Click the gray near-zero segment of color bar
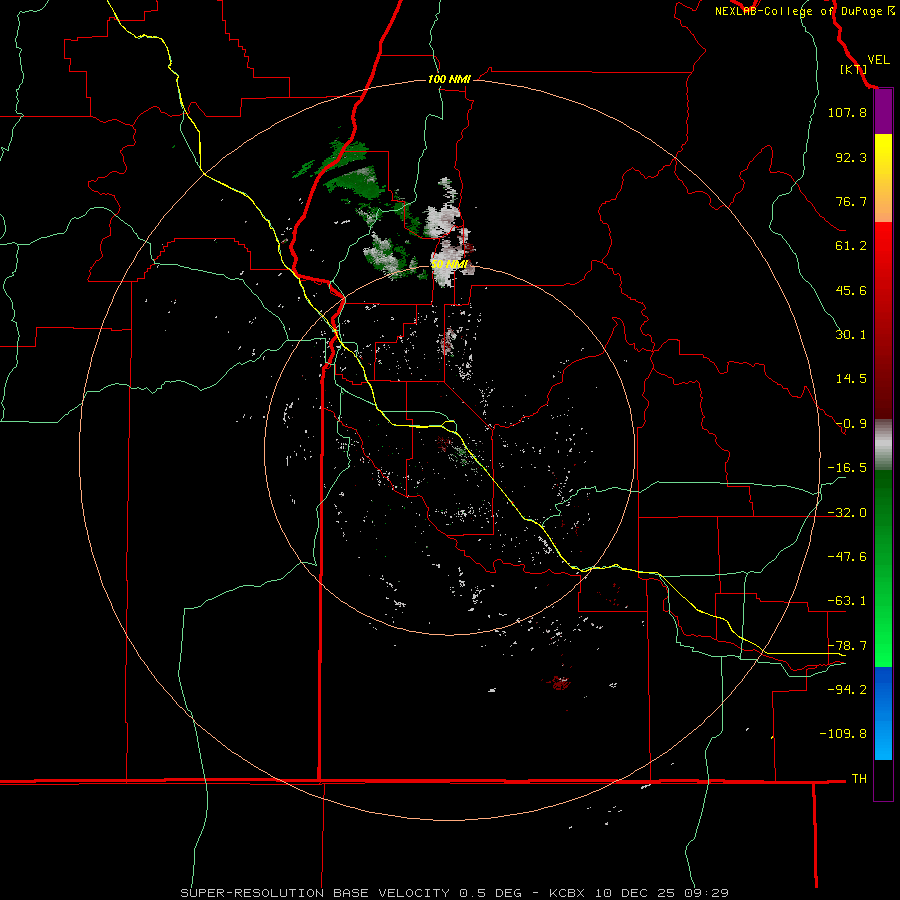900x900 pixels. (883, 445)
